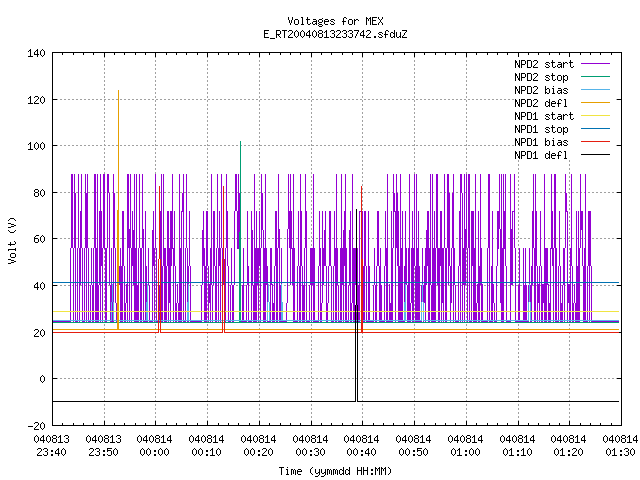
Task: Click the x-axis tick '040814 00:00'
Action: coord(154,446)
